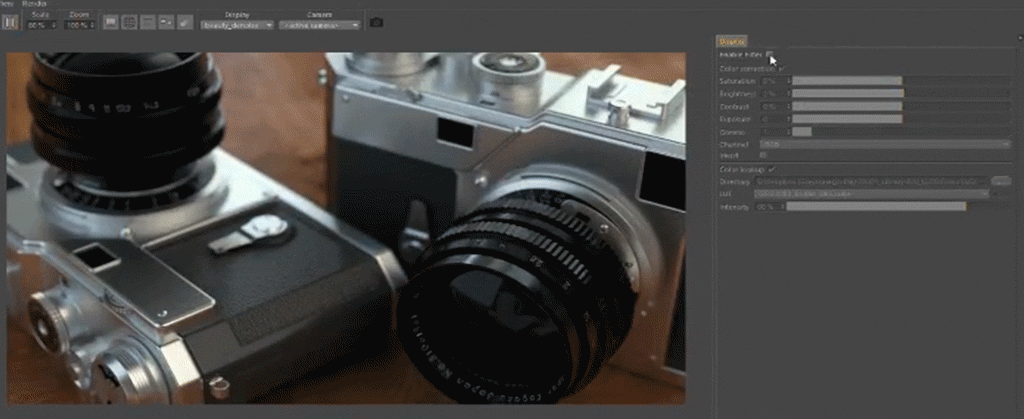
Task: Open the Render menu
Action: pos(34,4)
